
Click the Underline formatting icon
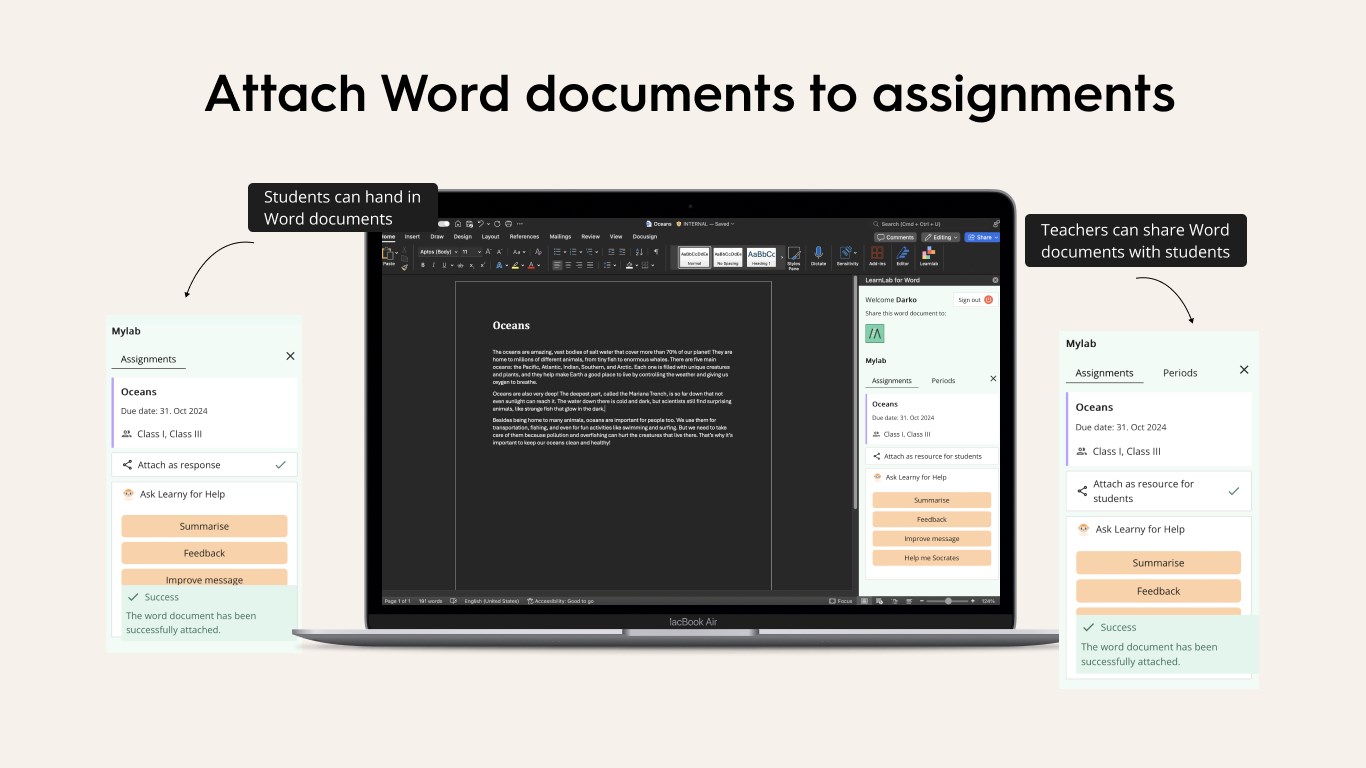[444, 265]
